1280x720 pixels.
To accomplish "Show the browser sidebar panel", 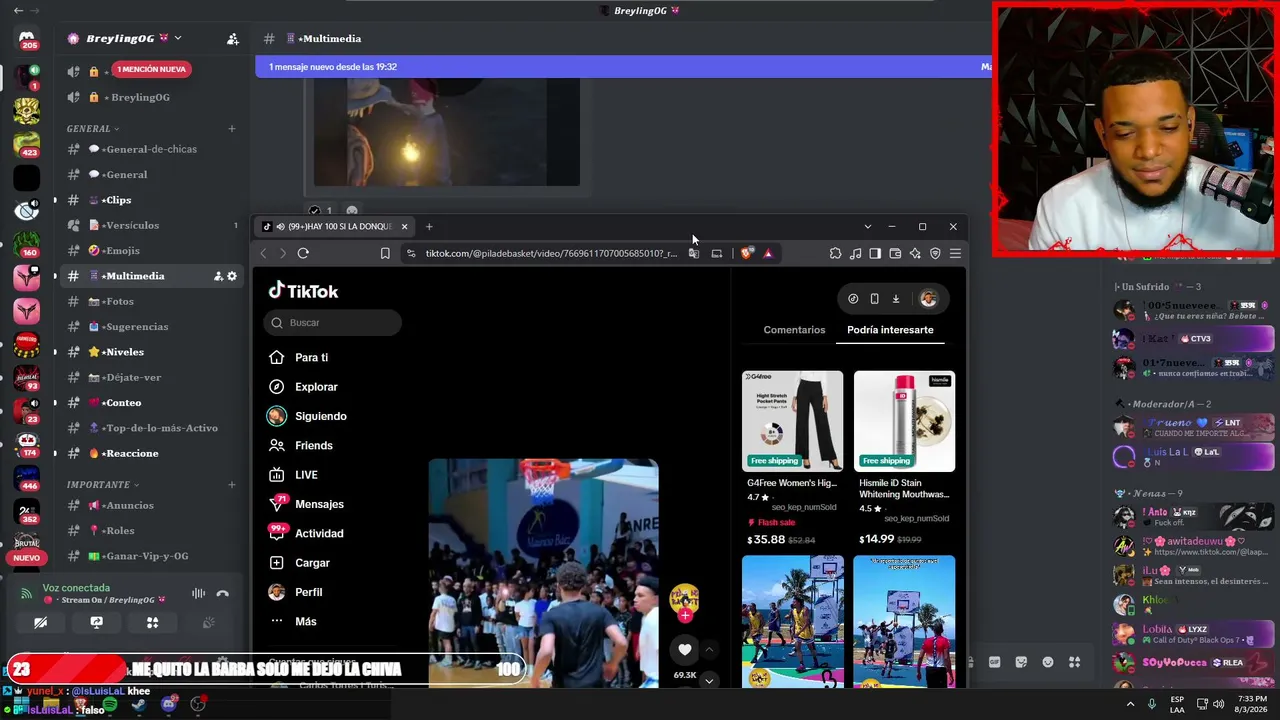I will tap(875, 253).
